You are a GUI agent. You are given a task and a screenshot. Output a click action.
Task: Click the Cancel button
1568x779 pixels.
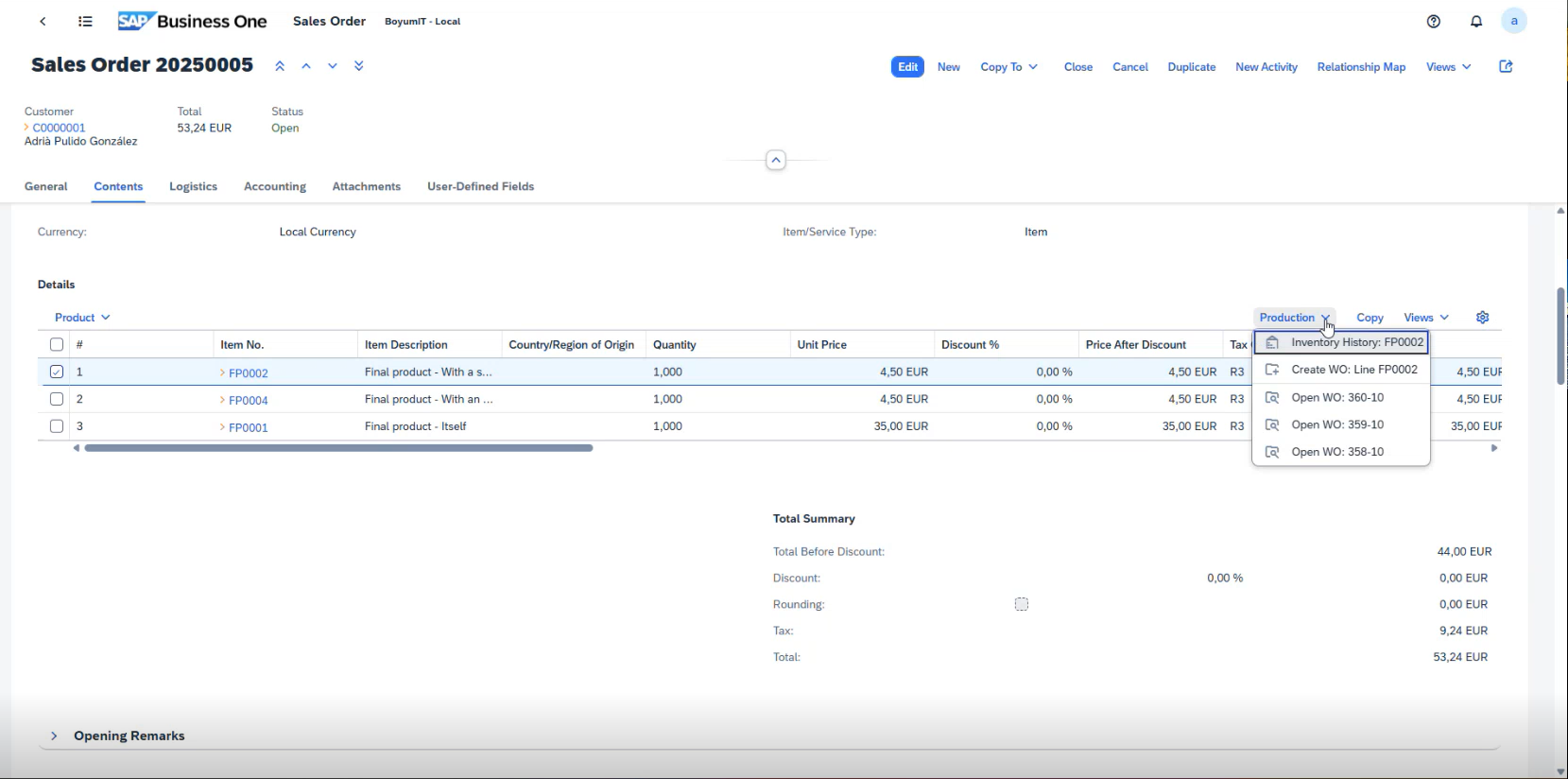1130,67
